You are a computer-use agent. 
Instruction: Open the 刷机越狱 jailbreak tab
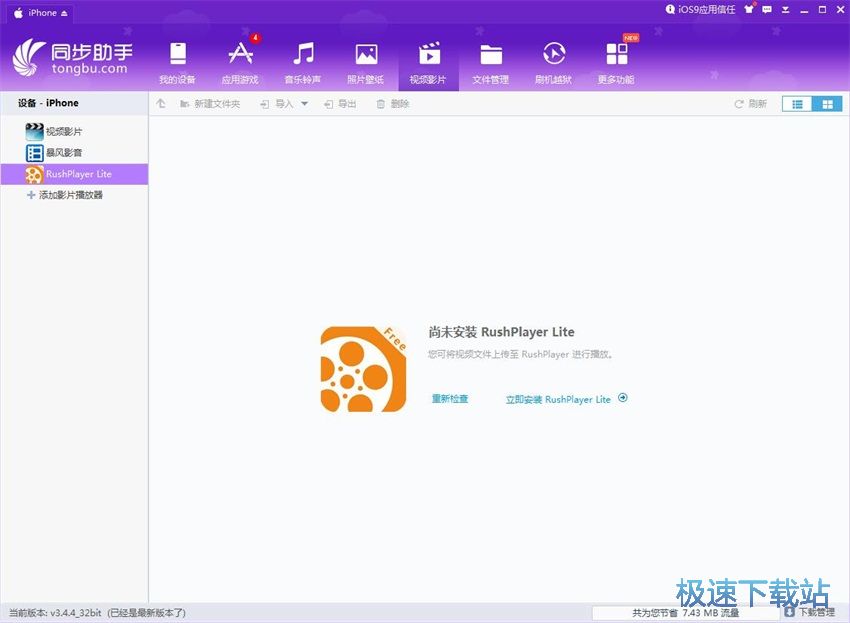pos(553,63)
